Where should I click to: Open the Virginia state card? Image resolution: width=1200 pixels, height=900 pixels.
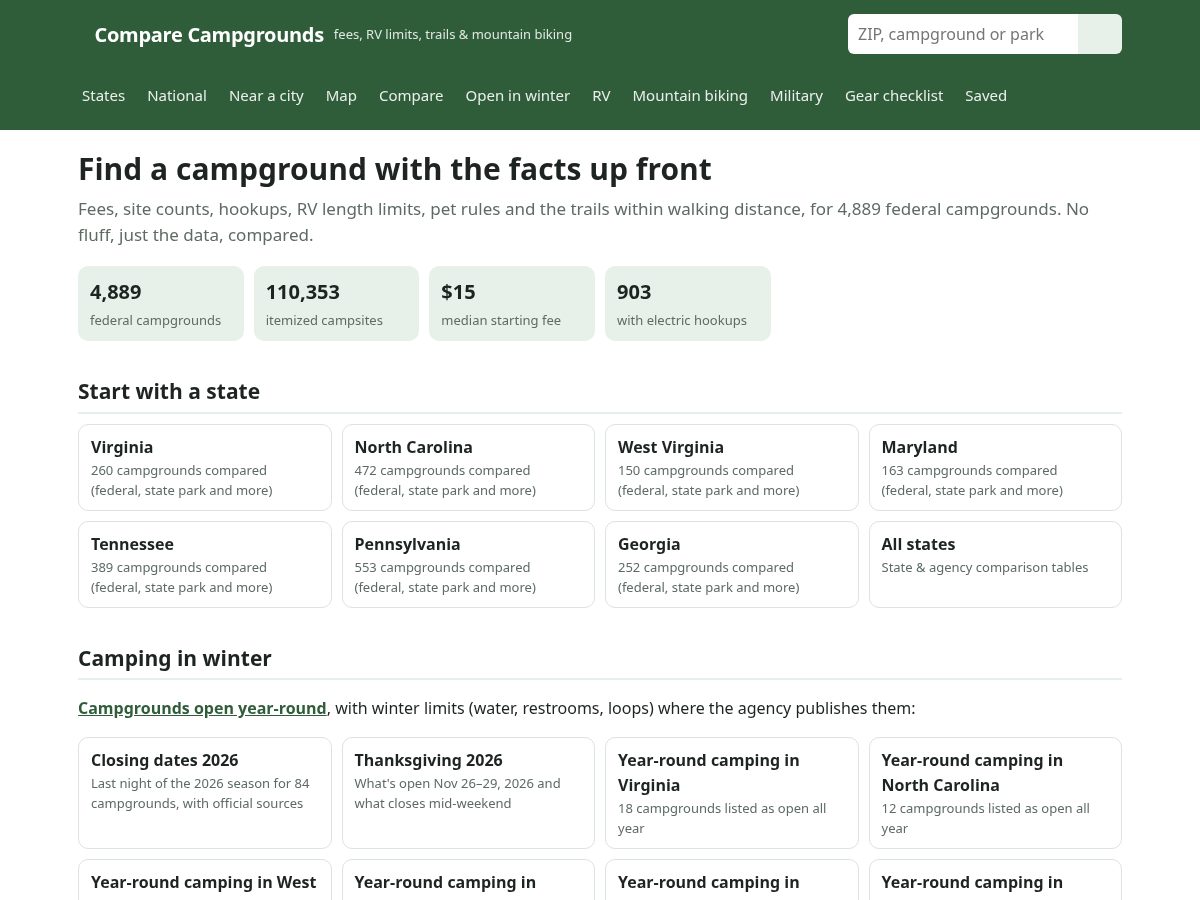(205, 467)
